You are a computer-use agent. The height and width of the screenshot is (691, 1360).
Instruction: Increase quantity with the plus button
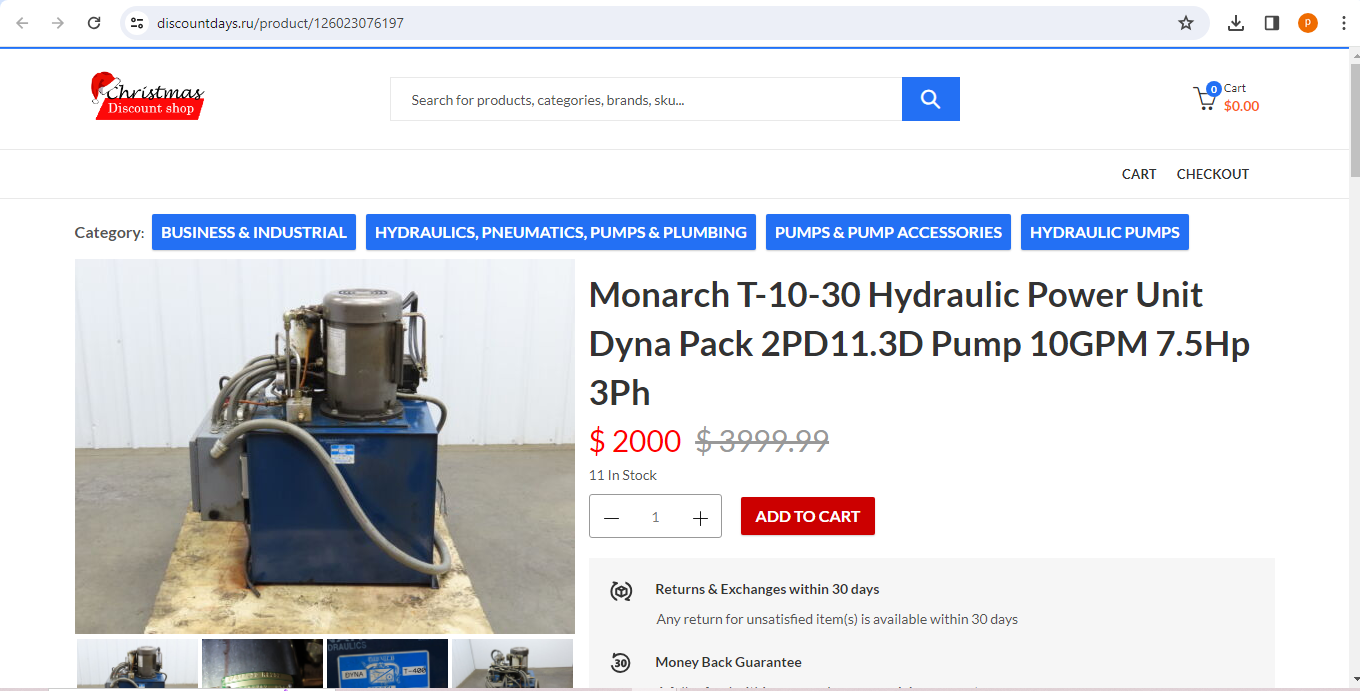click(x=700, y=517)
